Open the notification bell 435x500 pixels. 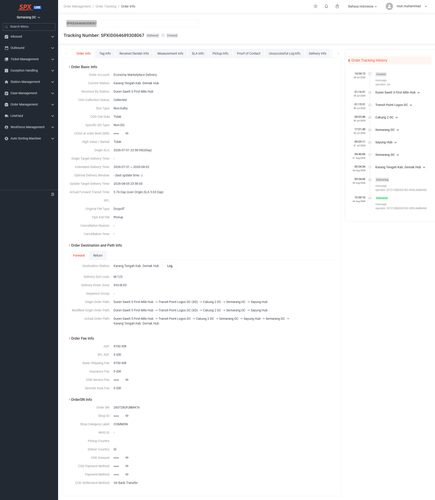coord(326,6)
